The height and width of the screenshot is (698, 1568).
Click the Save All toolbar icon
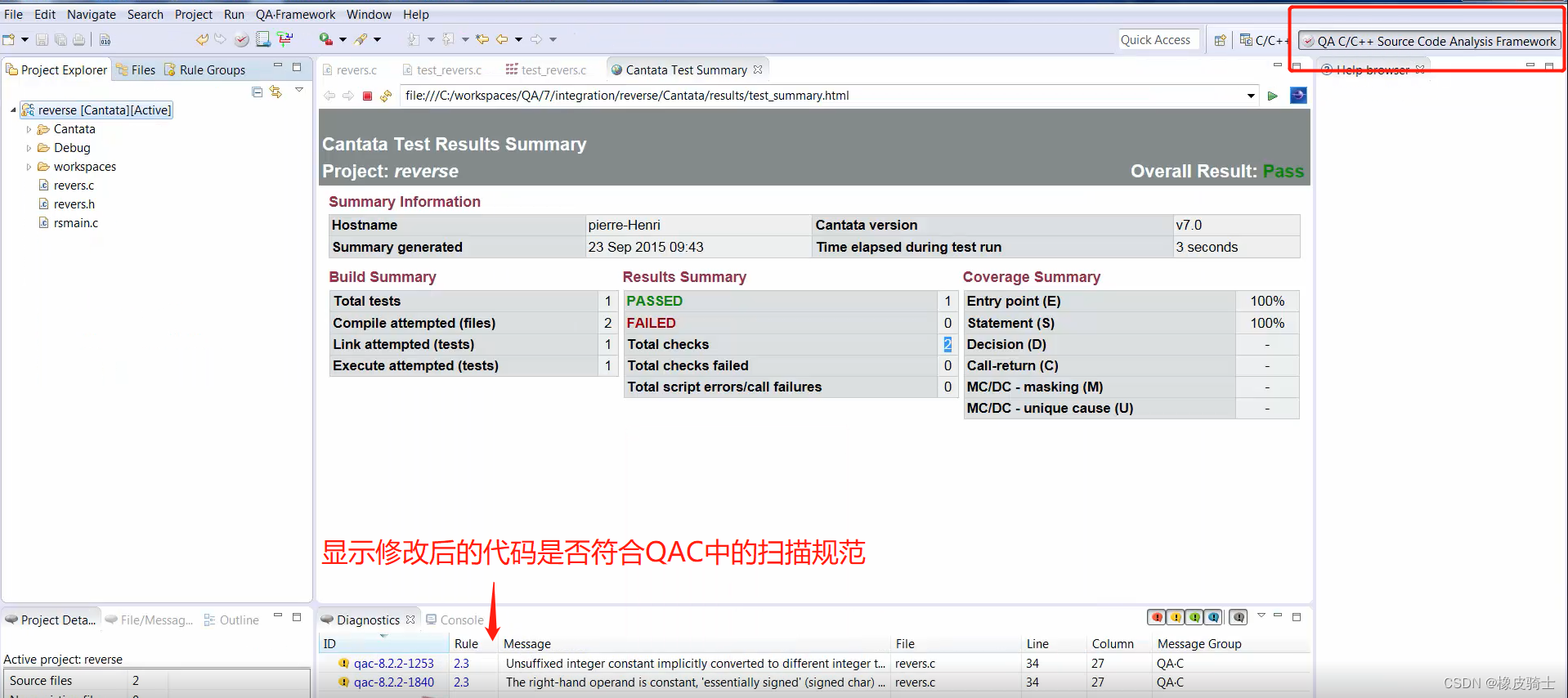coord(60,39)
